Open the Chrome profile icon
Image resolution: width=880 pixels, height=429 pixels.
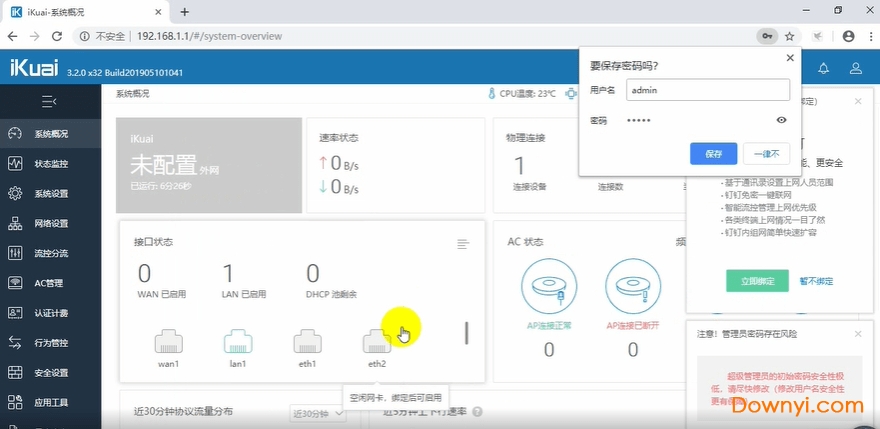[x=848, y=36]
